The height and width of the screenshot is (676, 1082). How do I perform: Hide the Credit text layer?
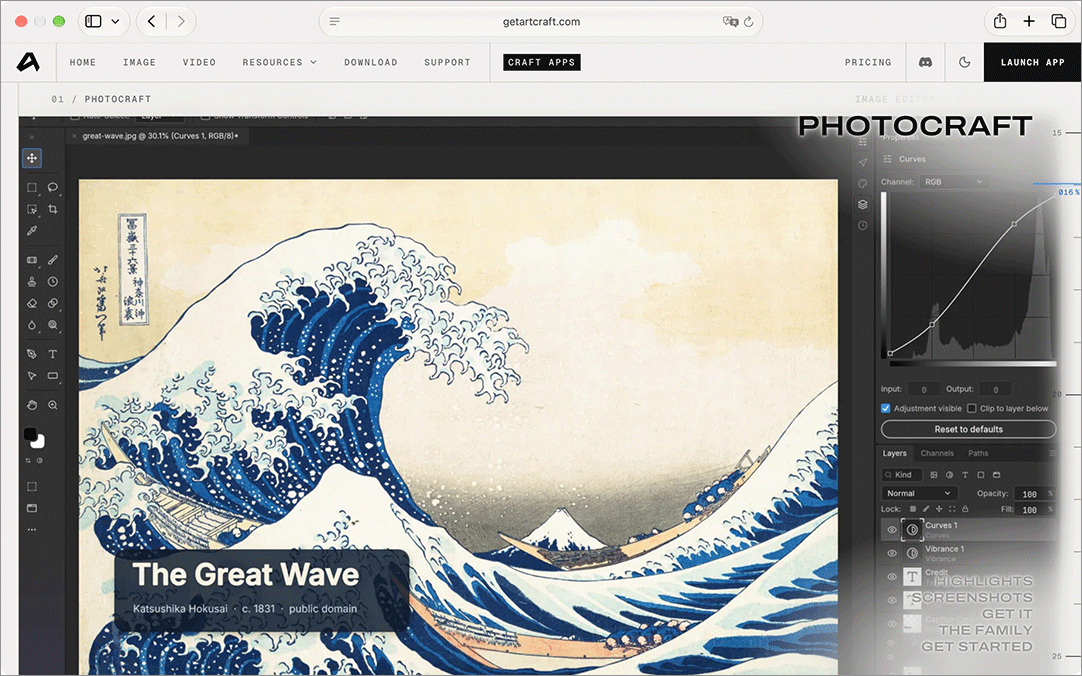[x=892, y=577]
